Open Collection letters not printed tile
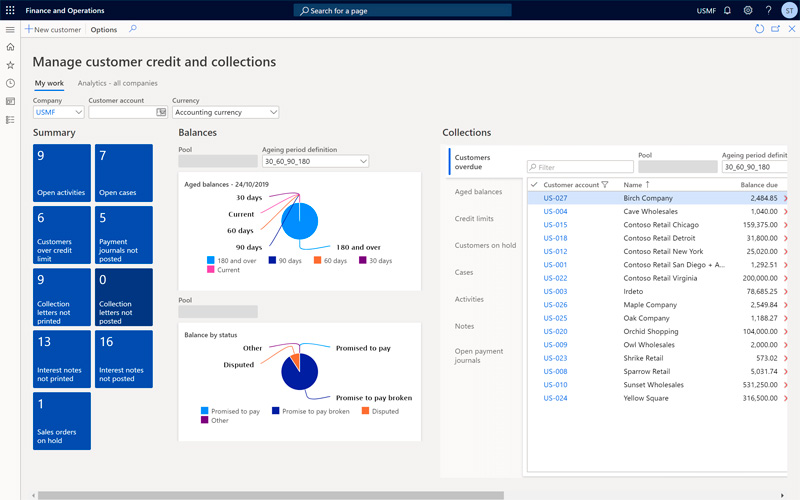The width and height of the screenshot is (800, 500). point(62,297)
